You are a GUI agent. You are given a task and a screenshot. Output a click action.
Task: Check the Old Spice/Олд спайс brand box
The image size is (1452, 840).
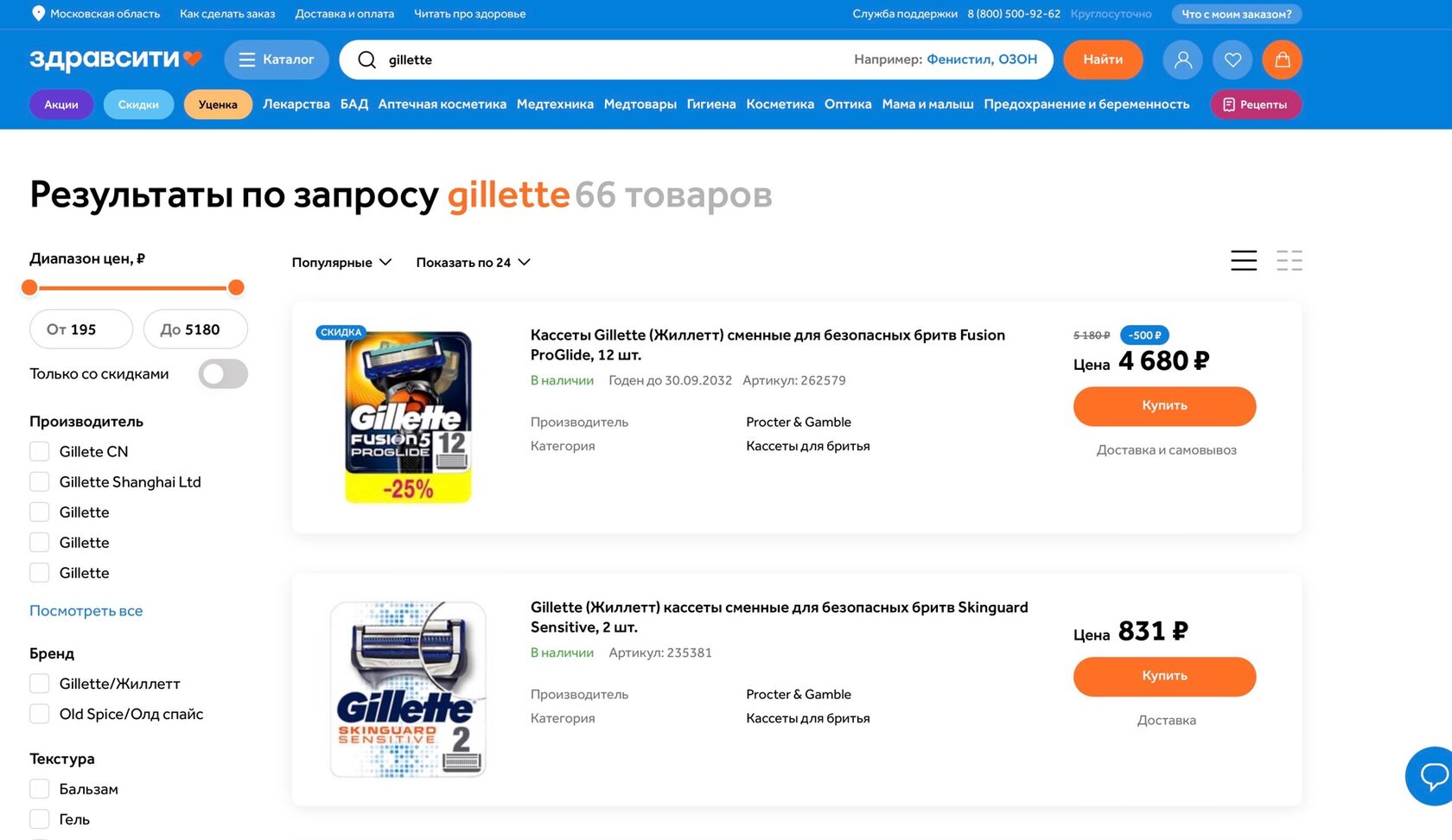click(40, 714)
